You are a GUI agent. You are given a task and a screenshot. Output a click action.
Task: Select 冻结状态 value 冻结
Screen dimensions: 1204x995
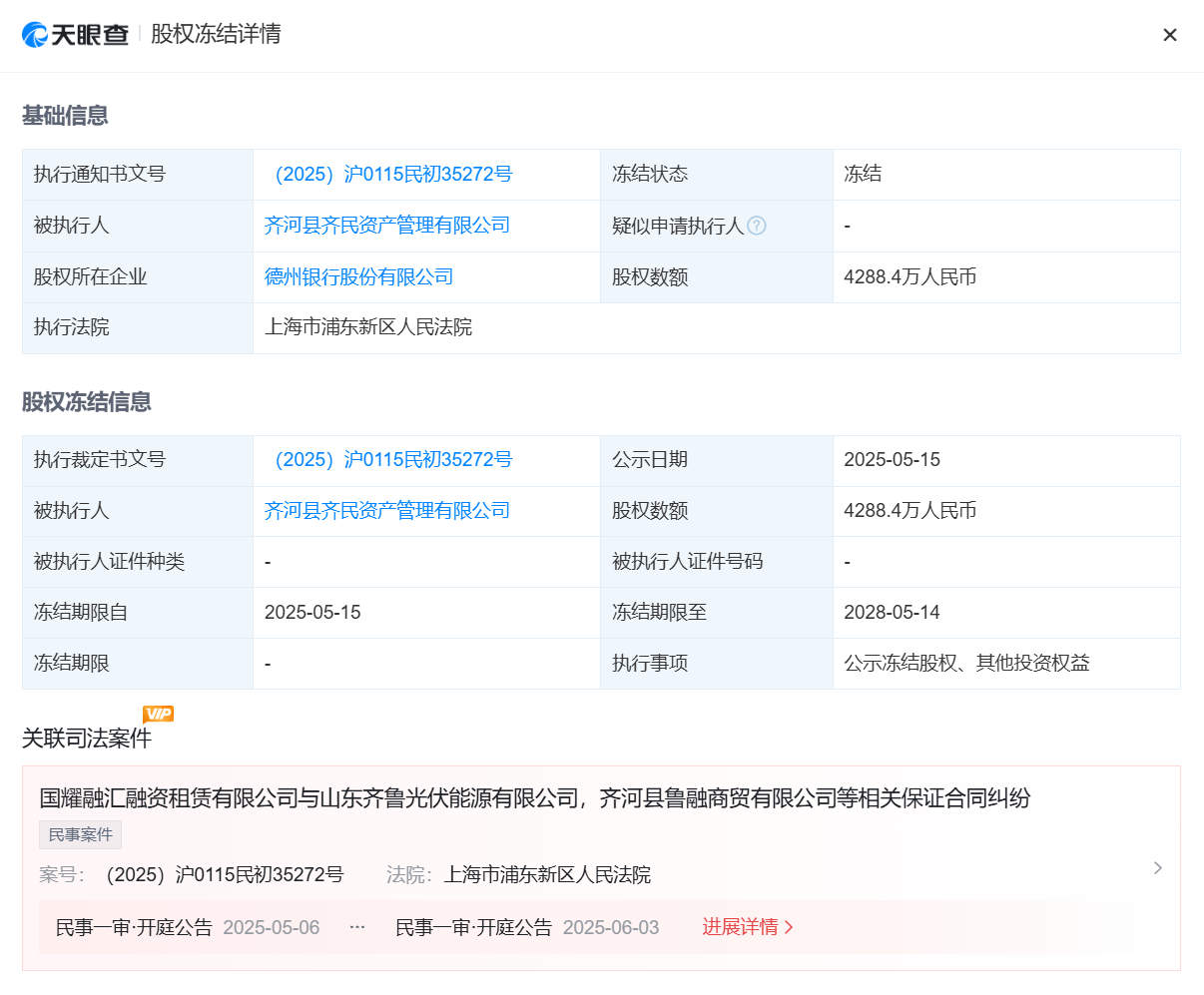[x=863, y=175]
